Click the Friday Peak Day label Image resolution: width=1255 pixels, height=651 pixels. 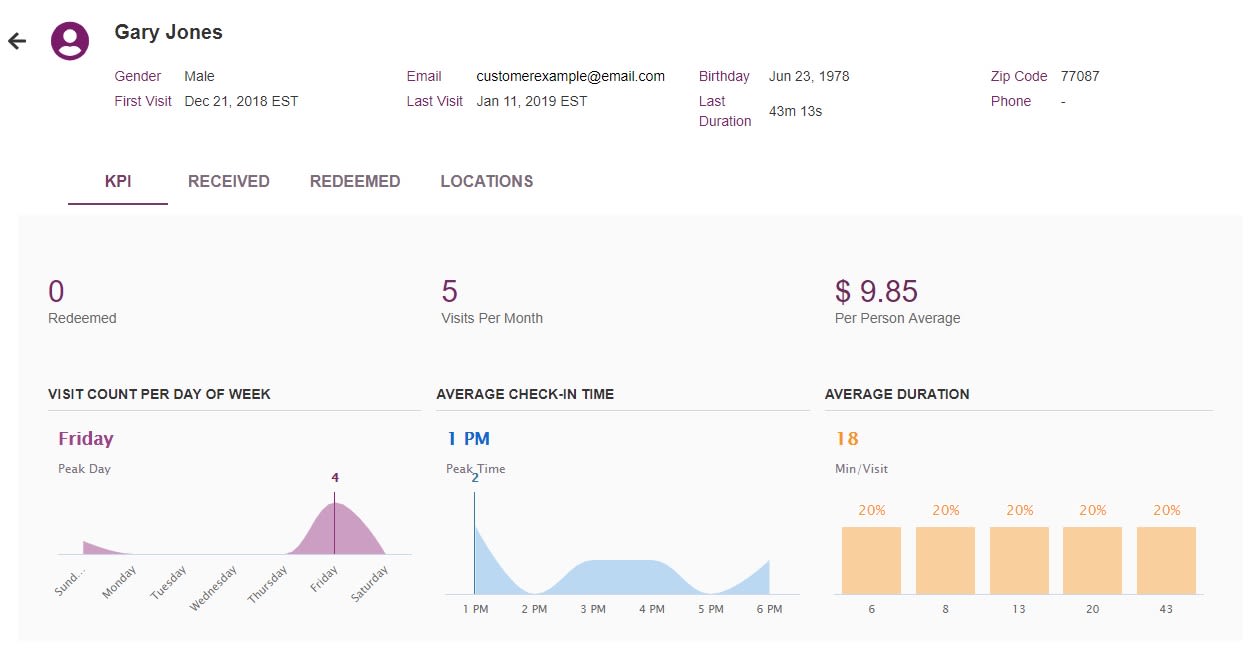[x=85, y=438]
